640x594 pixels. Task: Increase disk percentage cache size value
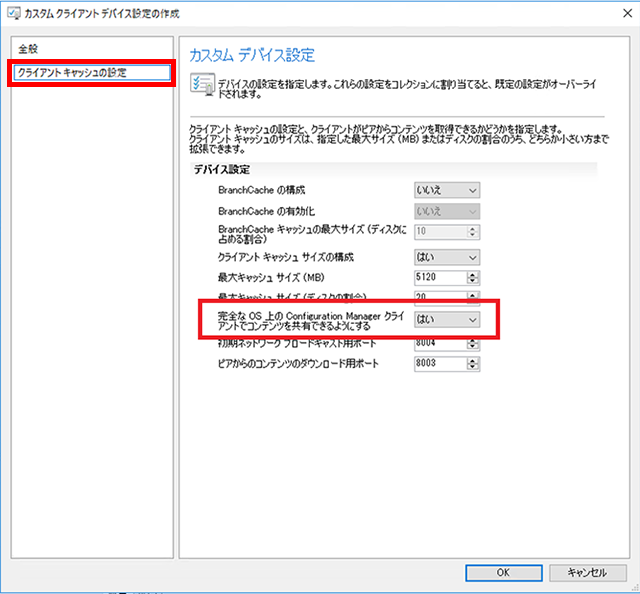(x=474, y=295)
